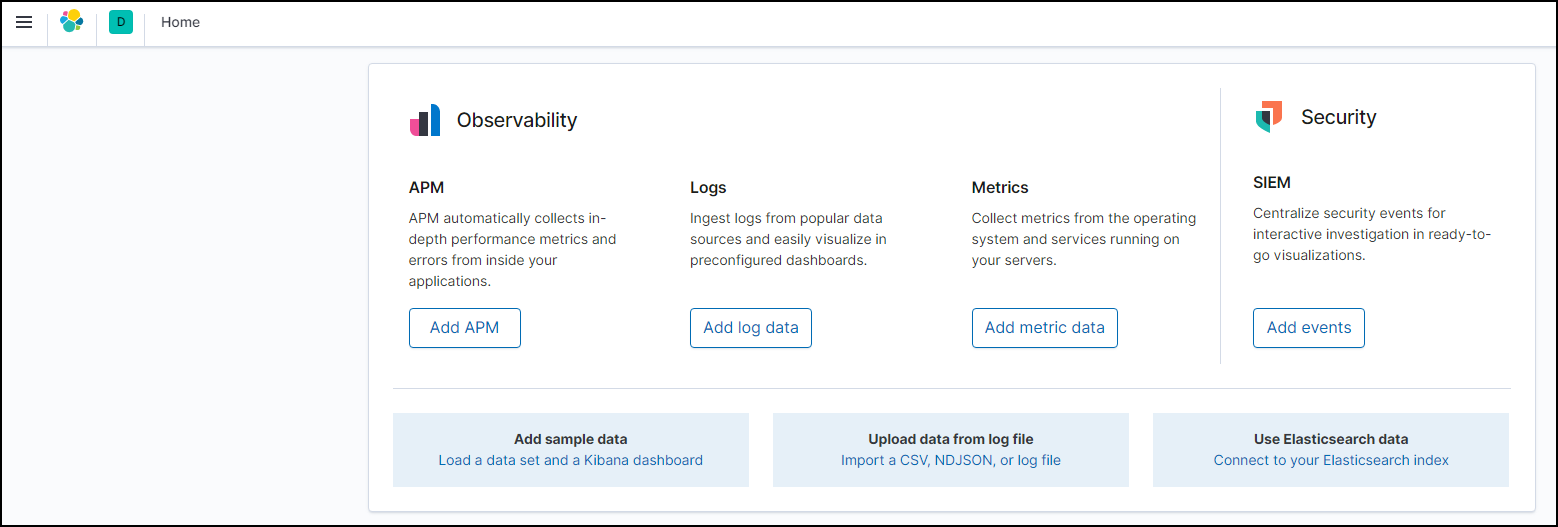This screenshot has height=527, width=1558.
Task: Click the Add sample data title
Action: (x=571, y=439)
